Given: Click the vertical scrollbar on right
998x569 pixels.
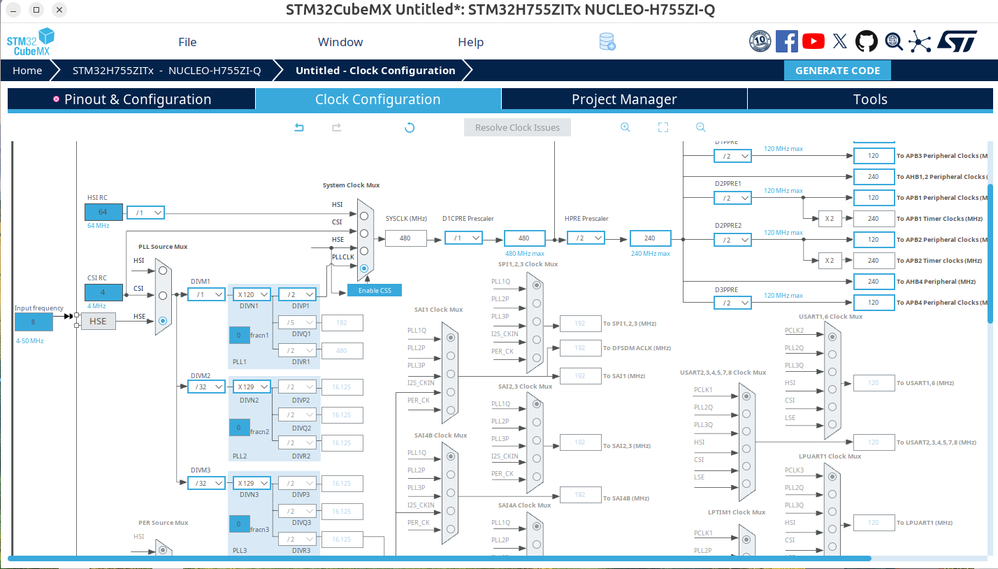Looking at the screenshot, I should pos(990,251).
